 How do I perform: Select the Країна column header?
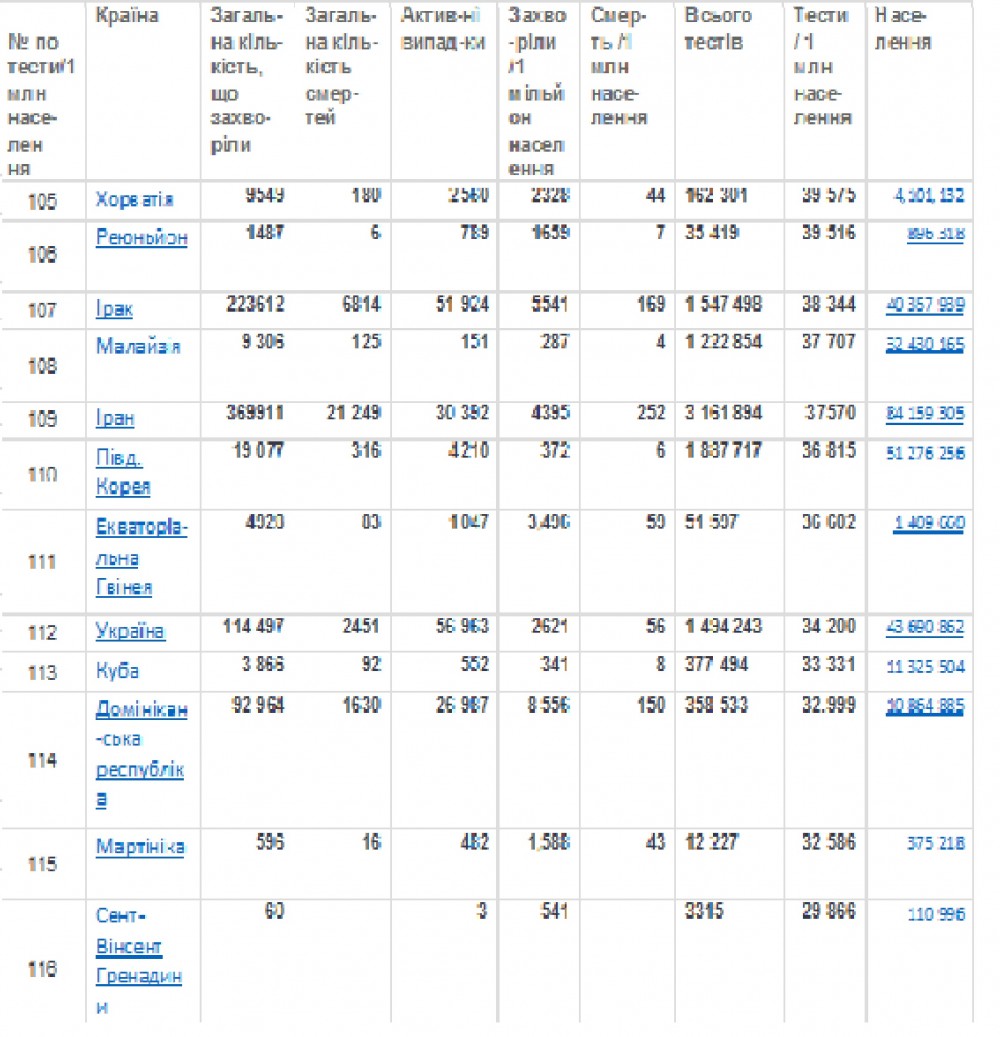pos(127,15)
